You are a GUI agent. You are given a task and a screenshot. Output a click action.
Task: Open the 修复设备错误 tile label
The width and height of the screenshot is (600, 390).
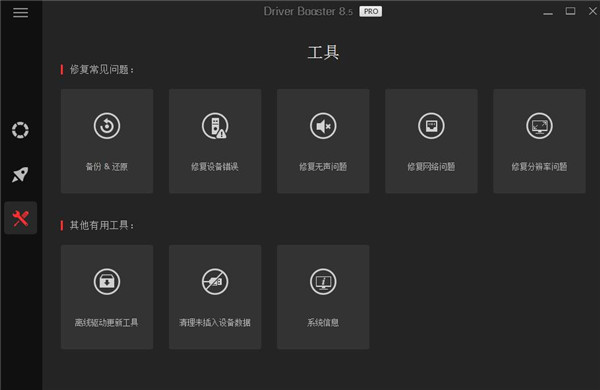point(215,167)
